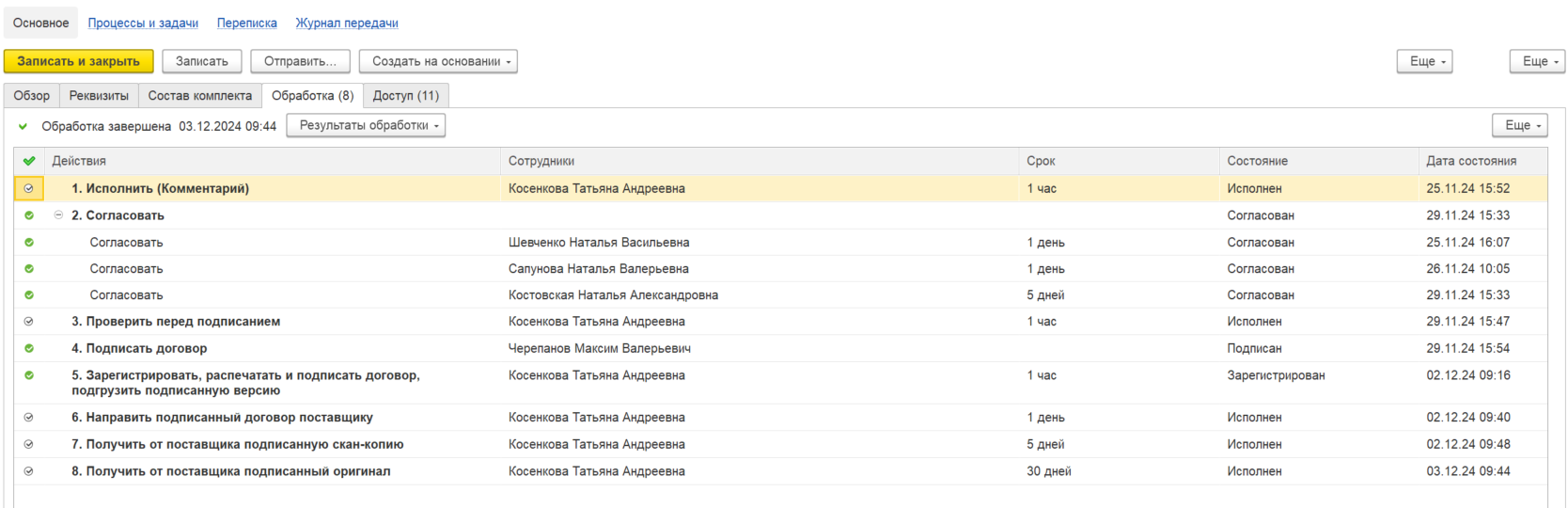Click the Отправить... button
This screenshot has width=1568, height=508.
tap(300, 61)
